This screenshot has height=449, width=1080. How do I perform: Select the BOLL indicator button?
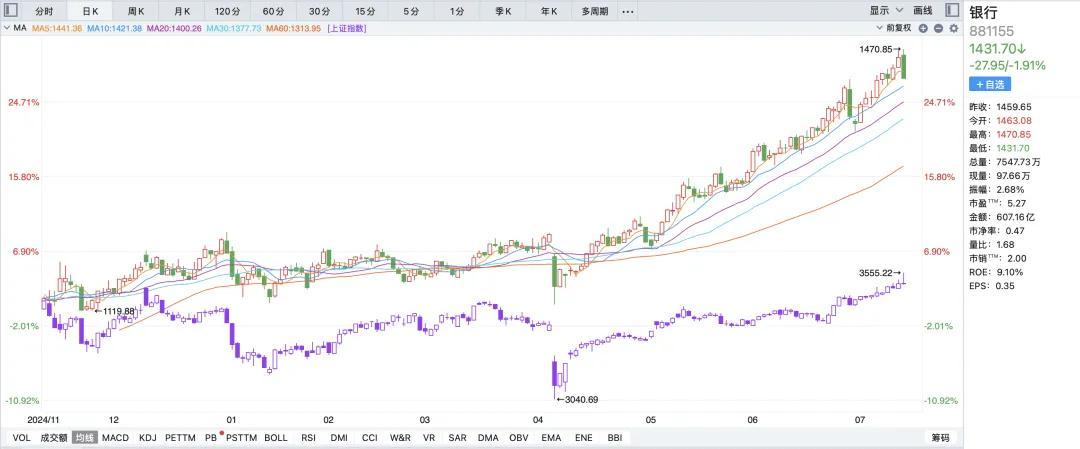275,438
